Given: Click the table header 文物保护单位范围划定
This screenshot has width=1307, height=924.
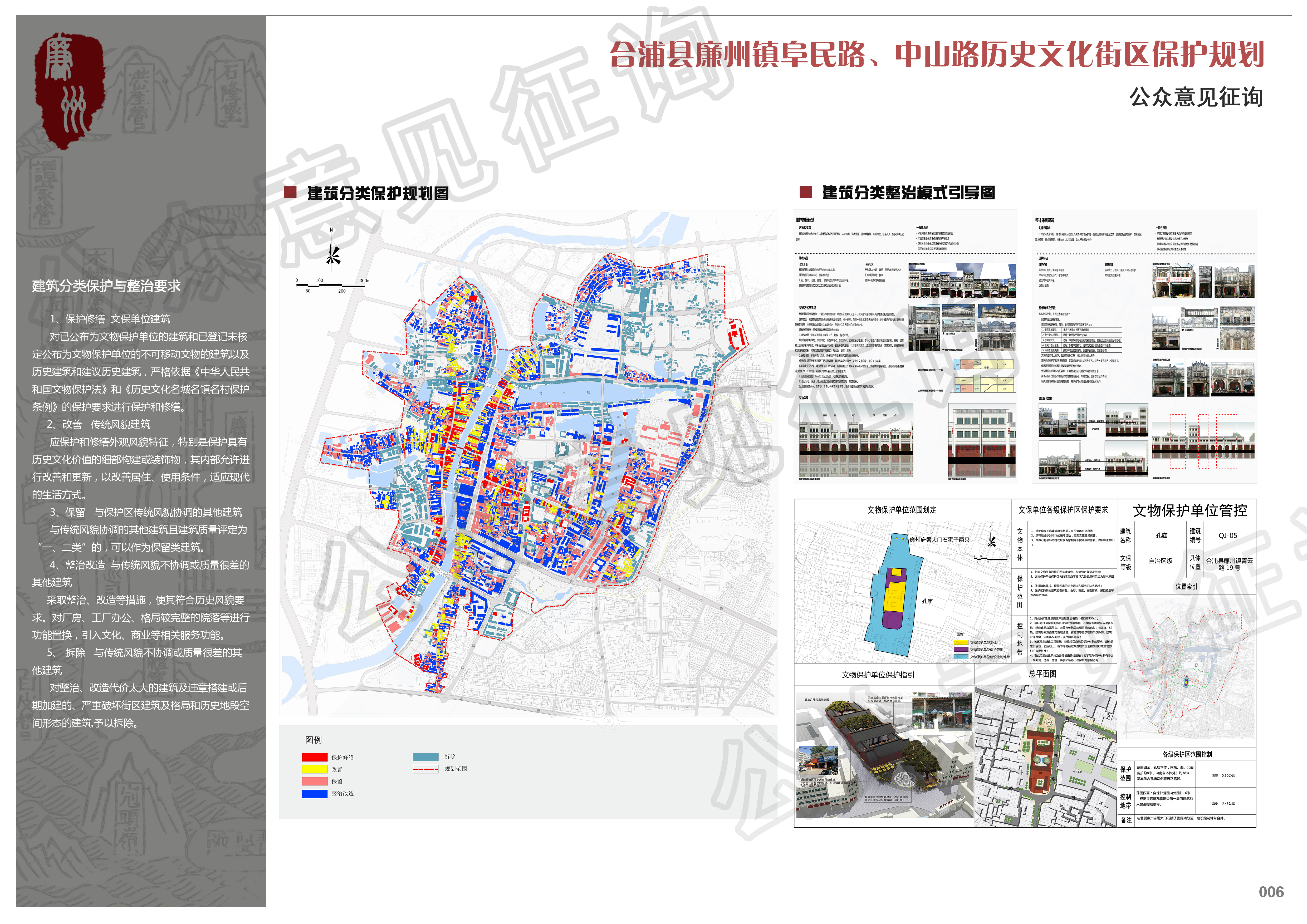Looking at the screenshot, I should (x=902, y=510).
